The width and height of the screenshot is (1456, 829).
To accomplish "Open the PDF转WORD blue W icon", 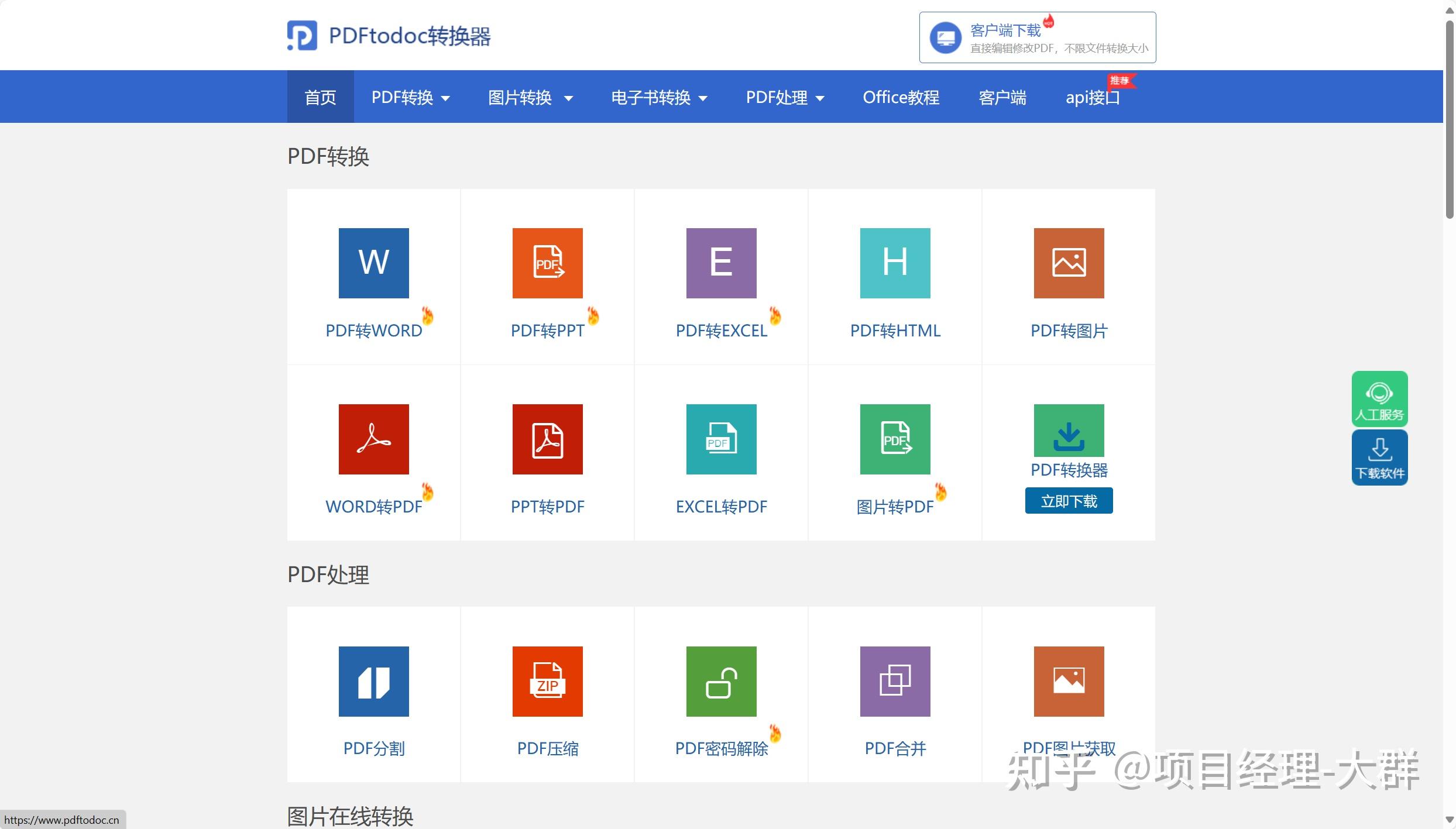I will pyautogui.click(x=373, y=263).
